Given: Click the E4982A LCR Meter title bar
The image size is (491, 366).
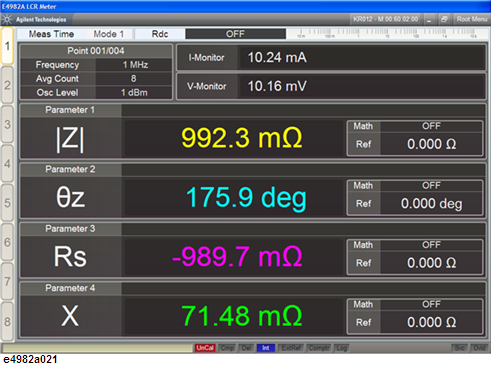Looking at the screenshot, I should [x=245, y=6].
